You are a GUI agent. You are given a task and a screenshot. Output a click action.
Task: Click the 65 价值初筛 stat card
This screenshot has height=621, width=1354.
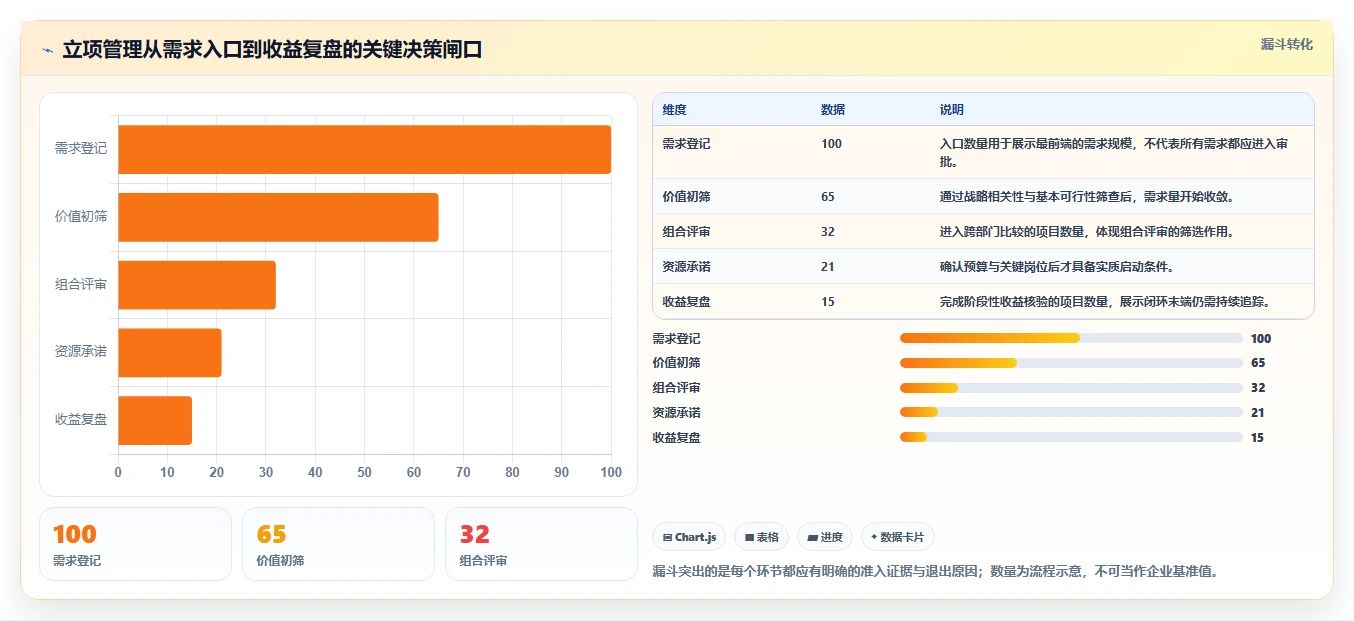[338, 544]
